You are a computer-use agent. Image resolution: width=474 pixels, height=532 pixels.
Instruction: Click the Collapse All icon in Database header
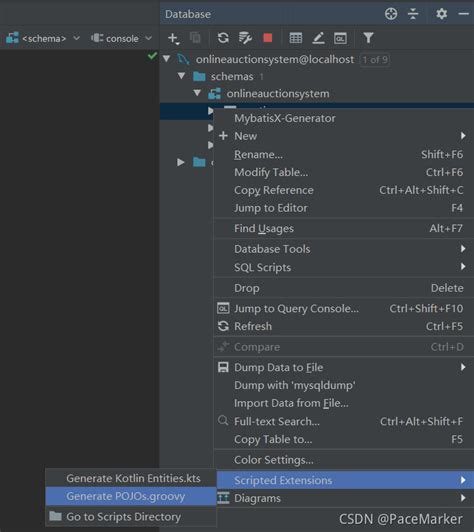coord(413,14)
